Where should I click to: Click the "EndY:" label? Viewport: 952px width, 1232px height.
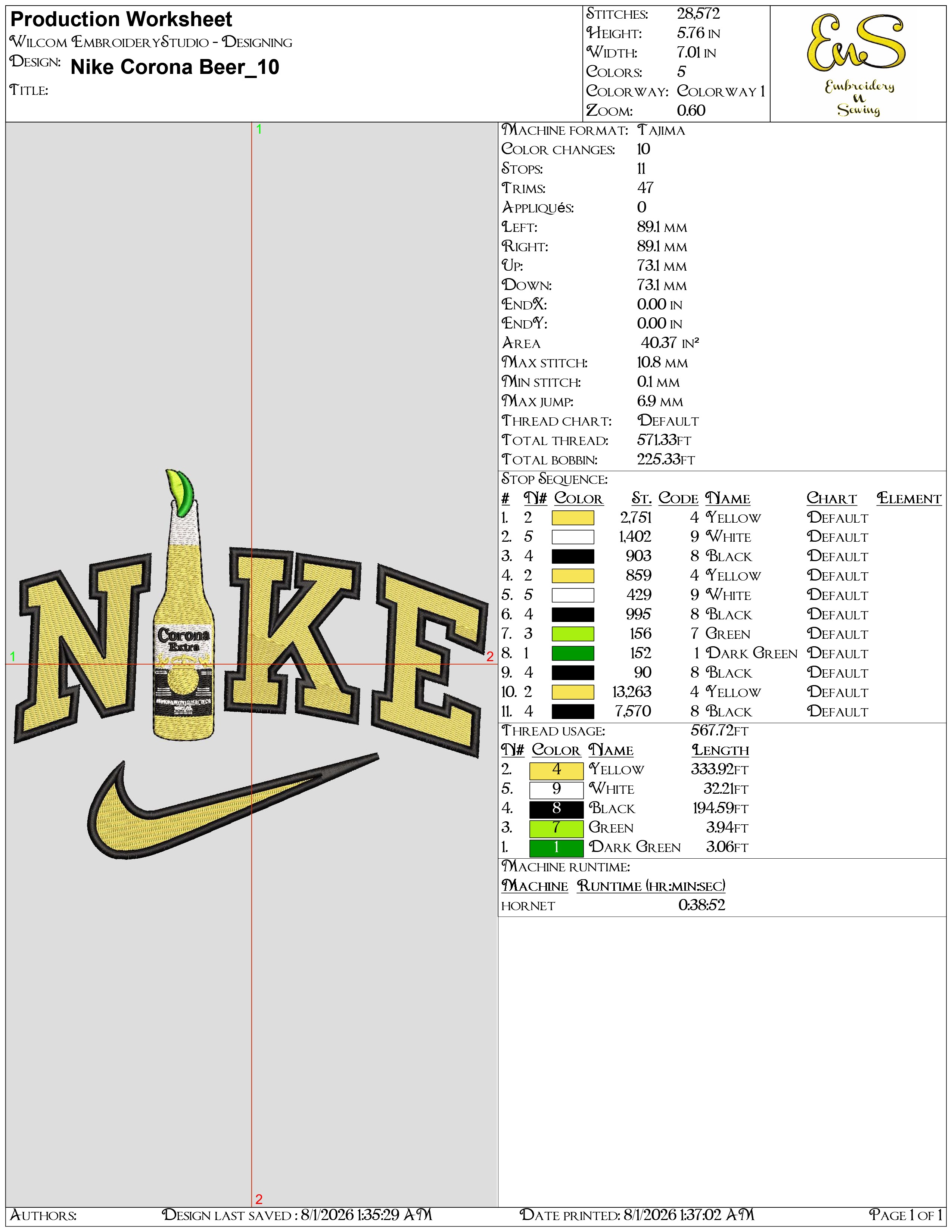point(525,324)
